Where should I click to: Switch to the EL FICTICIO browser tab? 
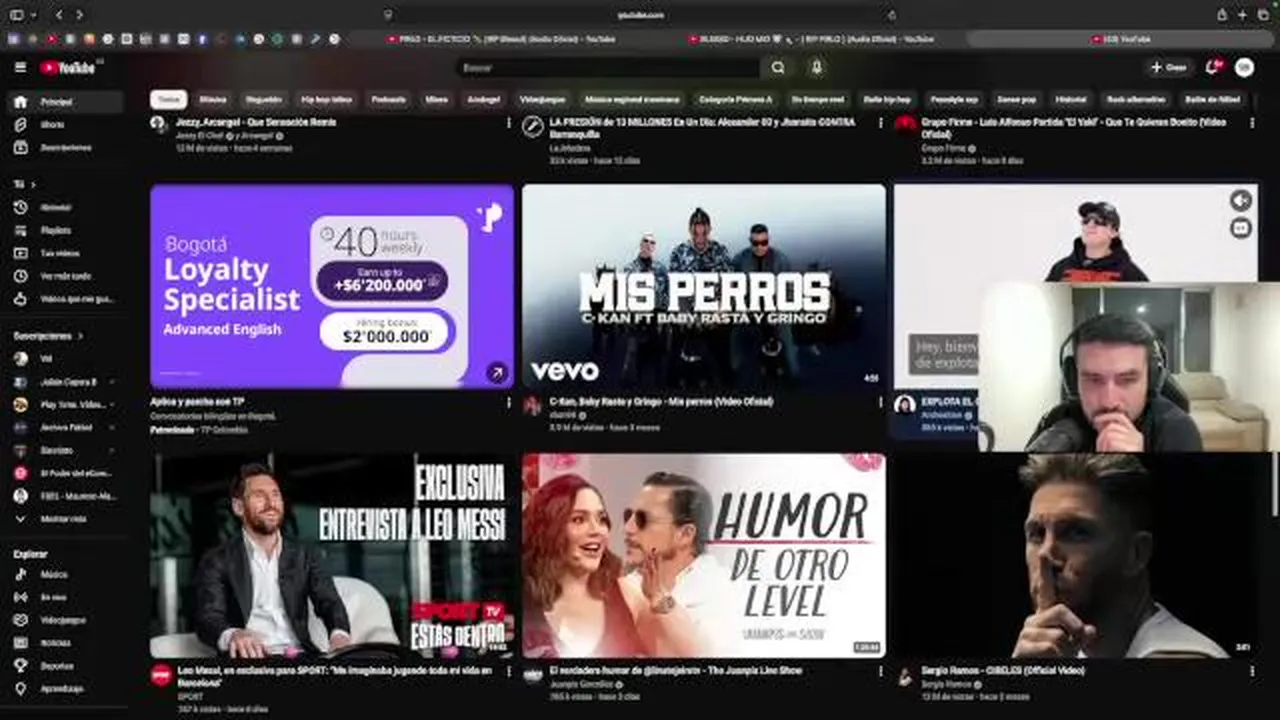coord(501,39)
